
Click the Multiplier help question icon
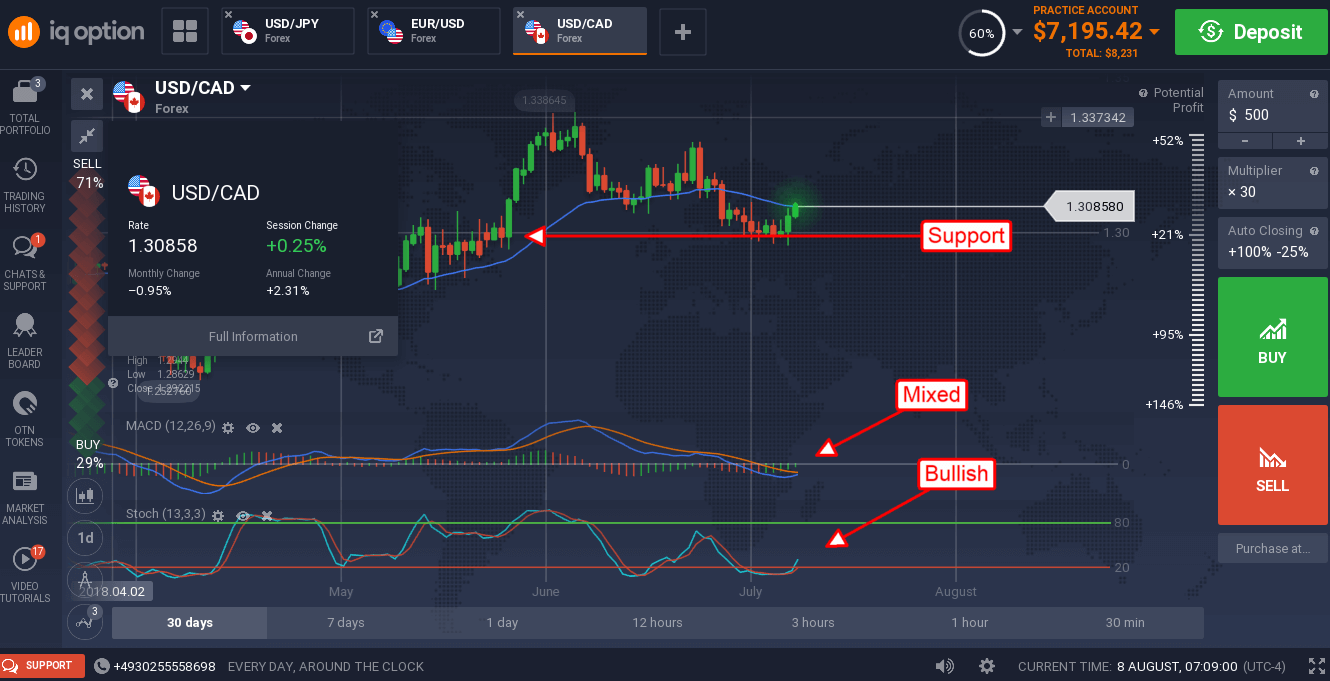pyautogui.click(x=1314, y=171)
